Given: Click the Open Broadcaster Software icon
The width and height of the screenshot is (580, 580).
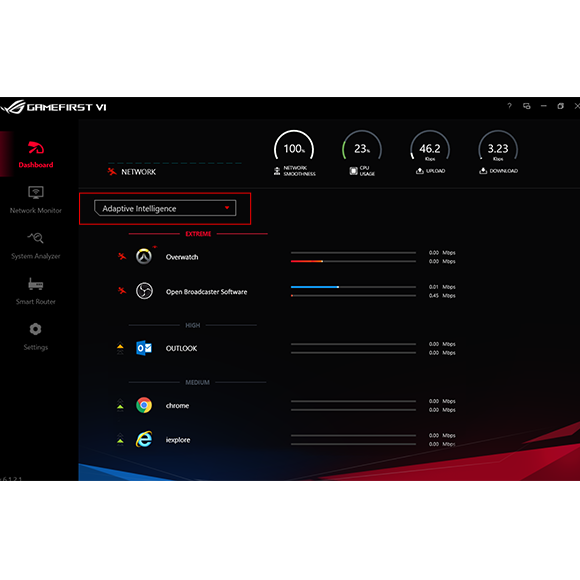Looking at the screenshot, I should (x=144, y=291).
